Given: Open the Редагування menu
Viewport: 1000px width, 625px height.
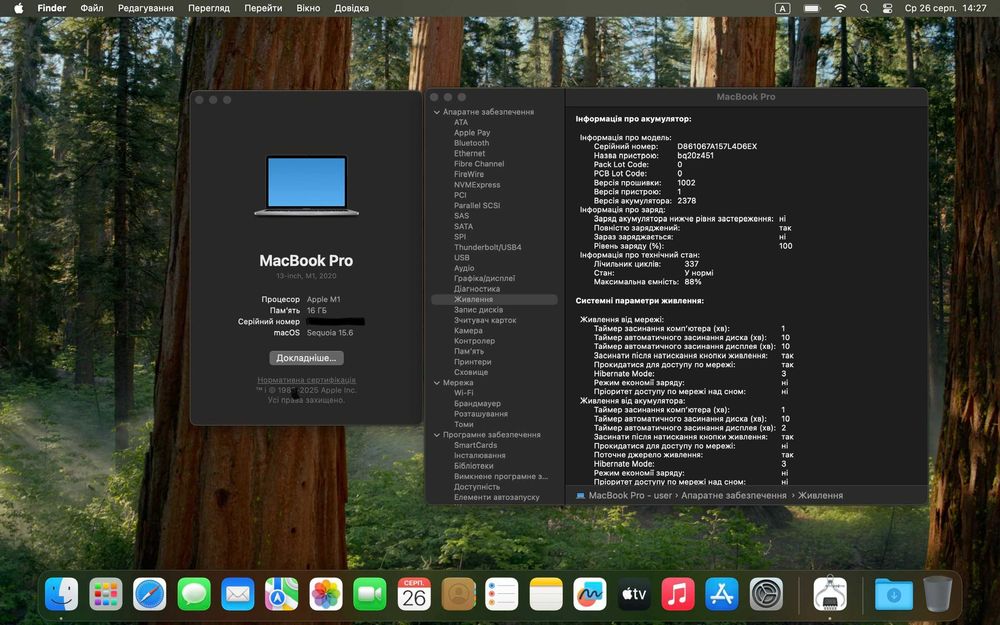Looking at the screenshot, I should 145,8.
